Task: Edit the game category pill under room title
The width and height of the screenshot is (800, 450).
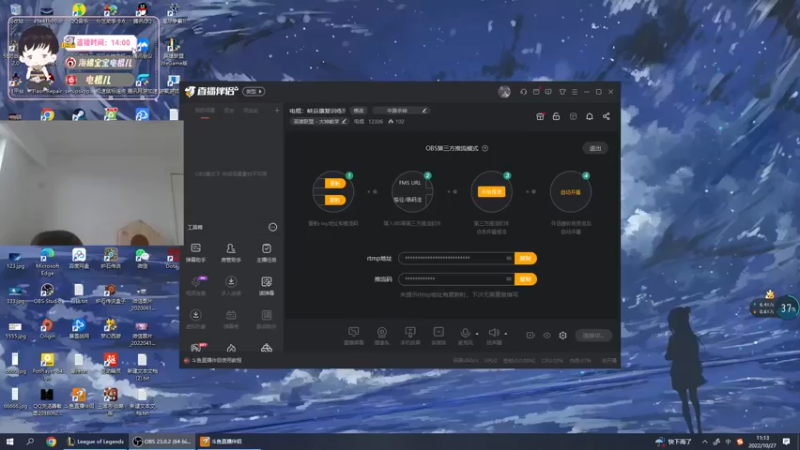Action: point(319,121)
